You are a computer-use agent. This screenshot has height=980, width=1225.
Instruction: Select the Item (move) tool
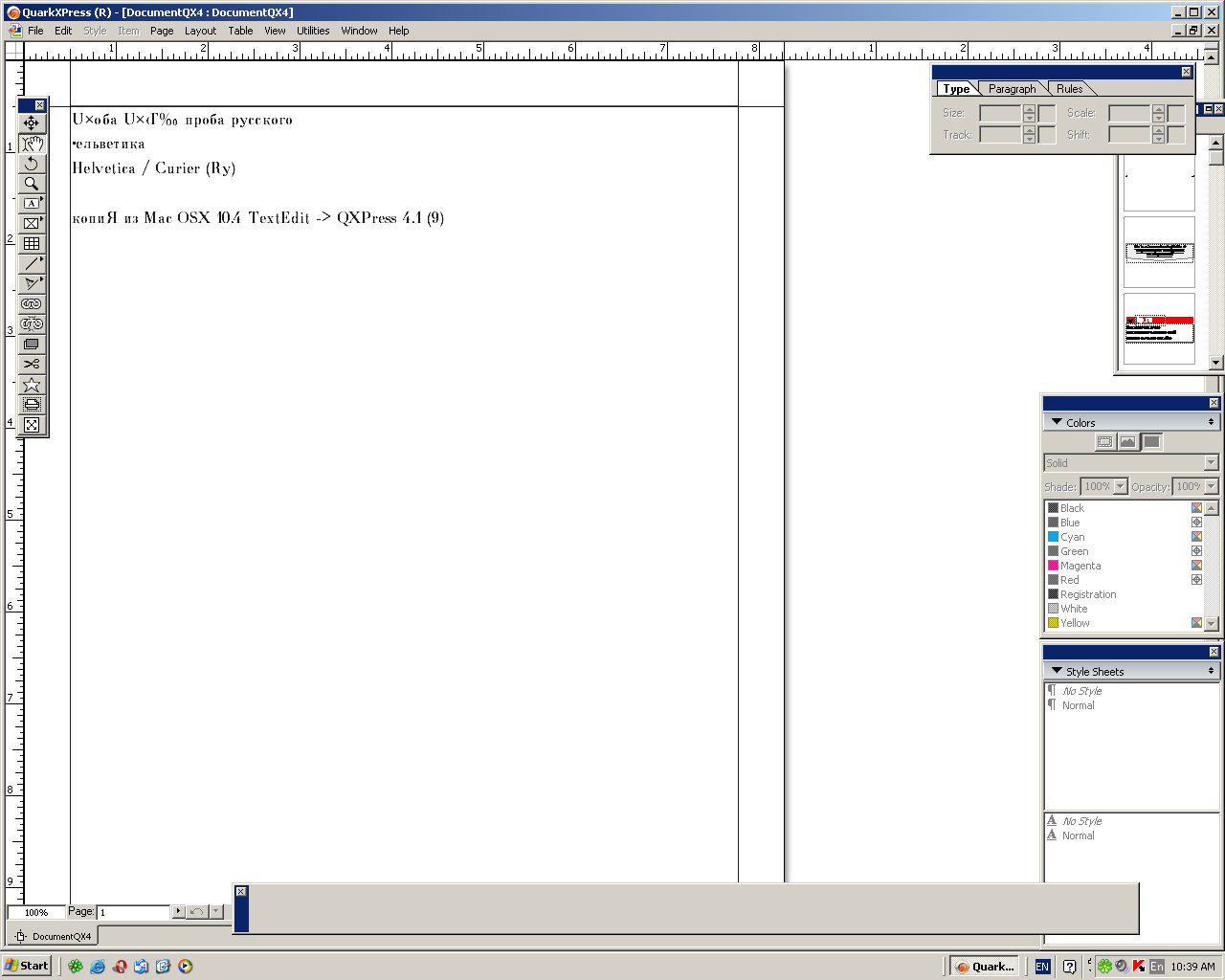32,123
